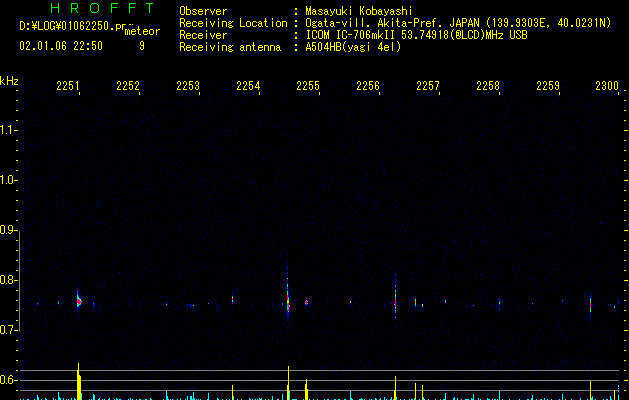Click the 1.0 frequency axis label
The width and height of the screenshot is (629, 400).
tap(9, 180)
